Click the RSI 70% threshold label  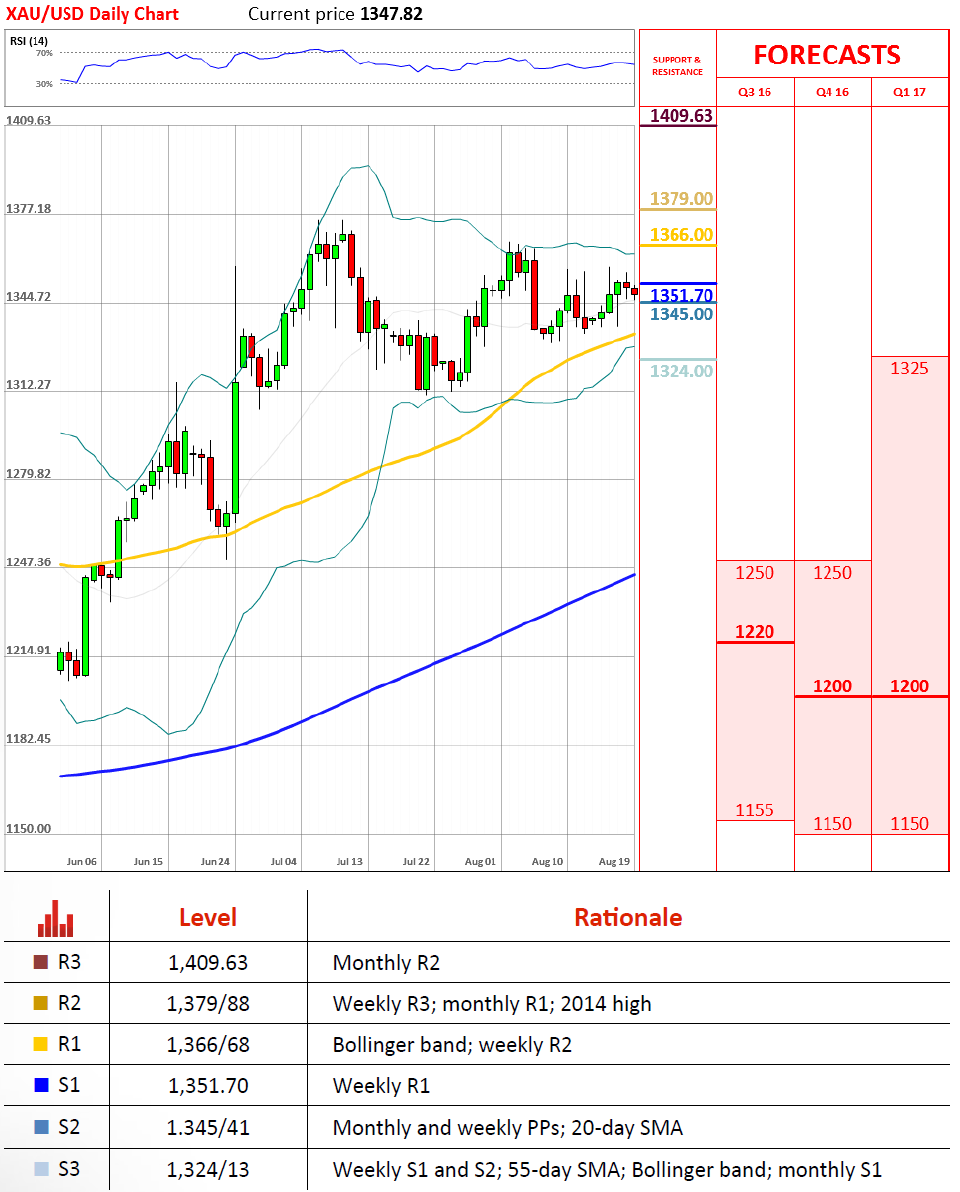click(44, 53)
